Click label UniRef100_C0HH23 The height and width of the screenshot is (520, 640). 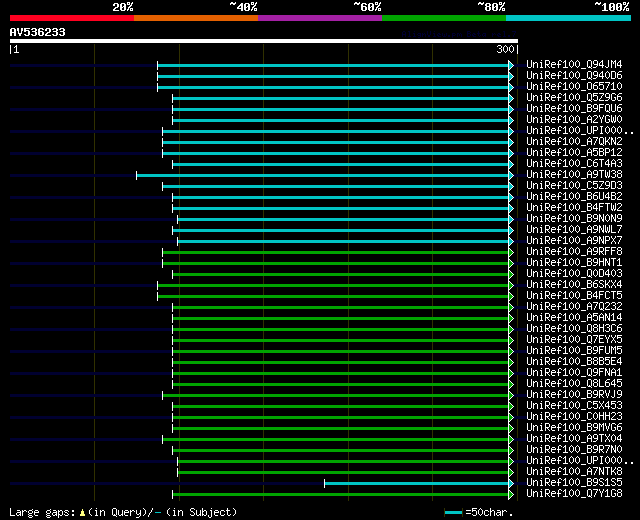(574, 417)
